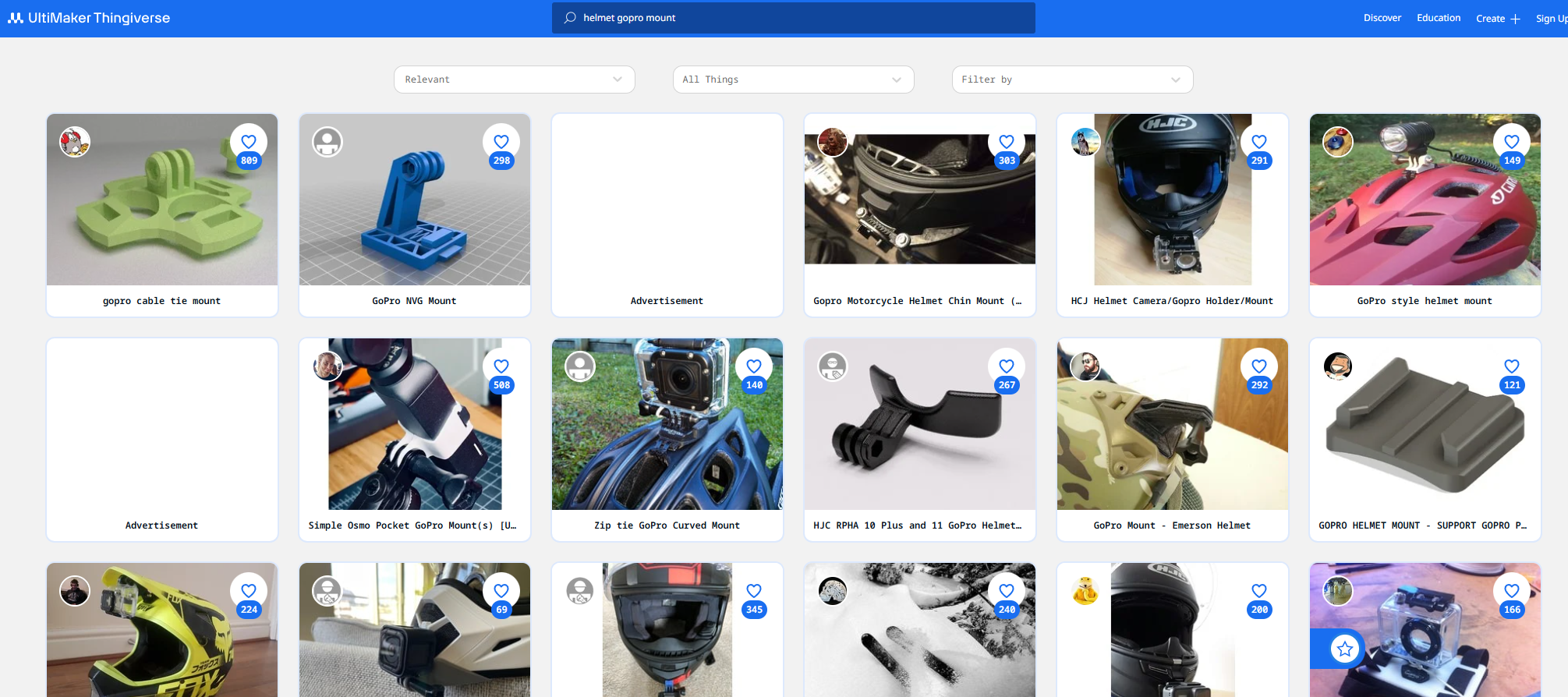Open creator avatar on HCJ Helmet Camera/Gopro Holder
This screenshot has width=1568, height=697.
pyautogui.click(x=1085, y=142)
